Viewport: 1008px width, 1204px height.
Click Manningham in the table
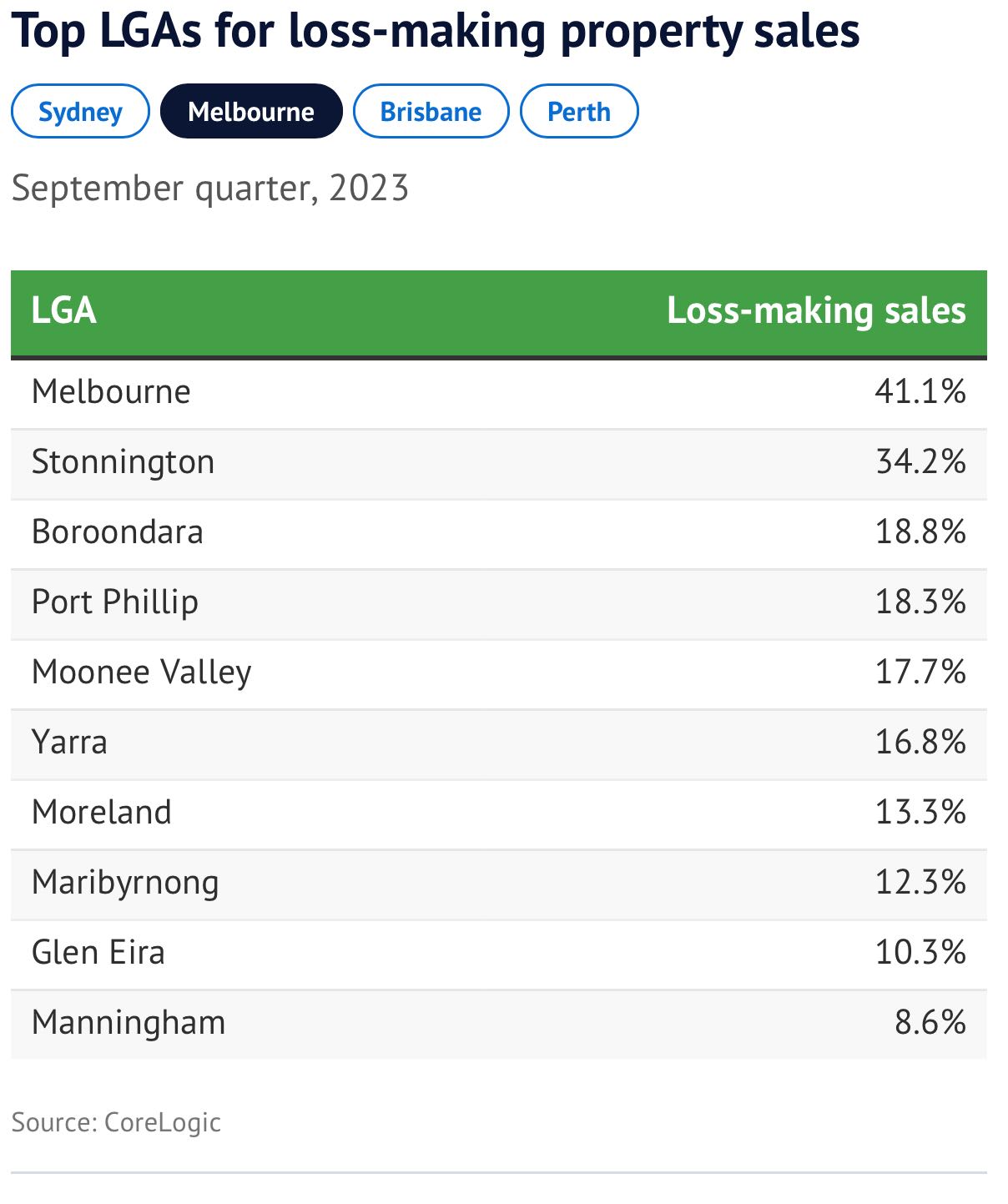click(x=129, y=1022)
